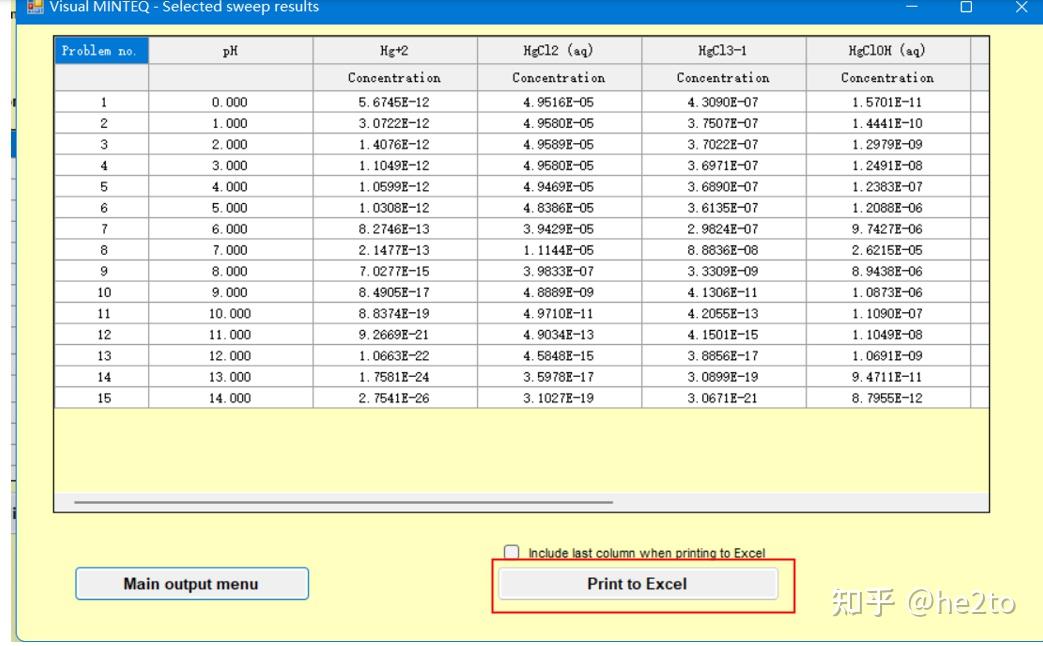This screenshot has height=646, width=1043.
Task: Click the HgClOH (aq) column header
Action: [887, 51]
